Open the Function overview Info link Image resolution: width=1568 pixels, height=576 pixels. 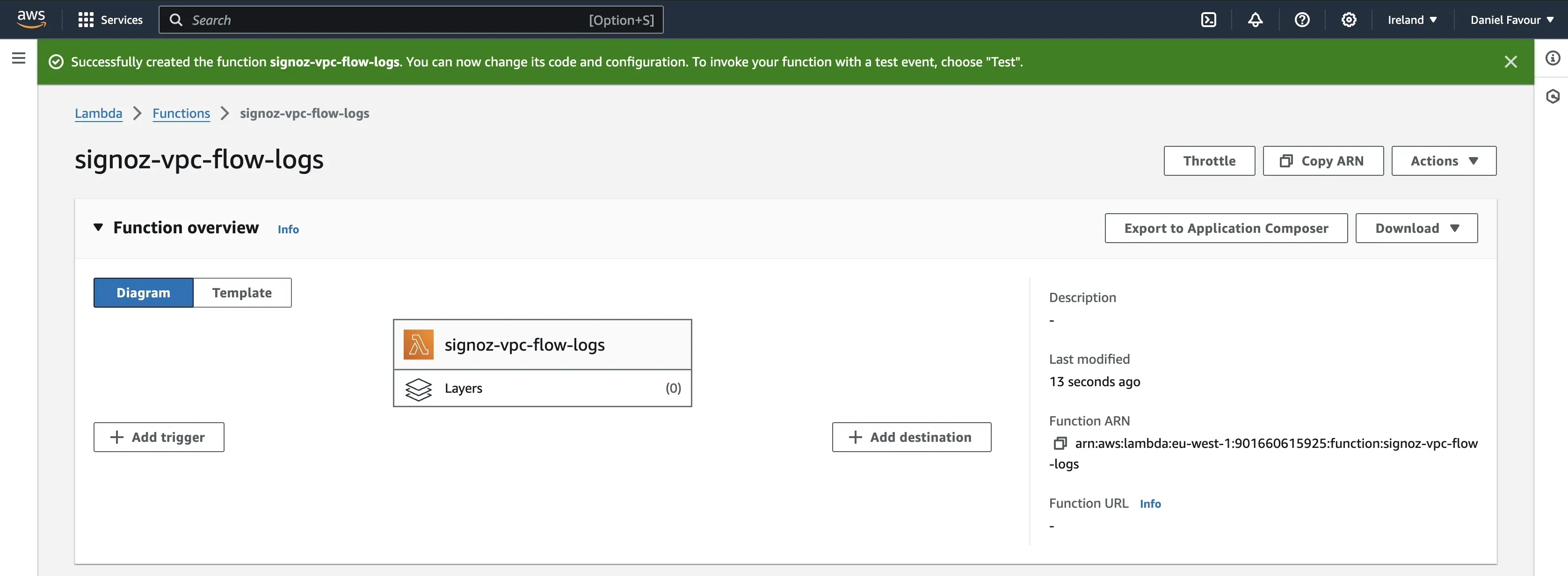(288, 229)
